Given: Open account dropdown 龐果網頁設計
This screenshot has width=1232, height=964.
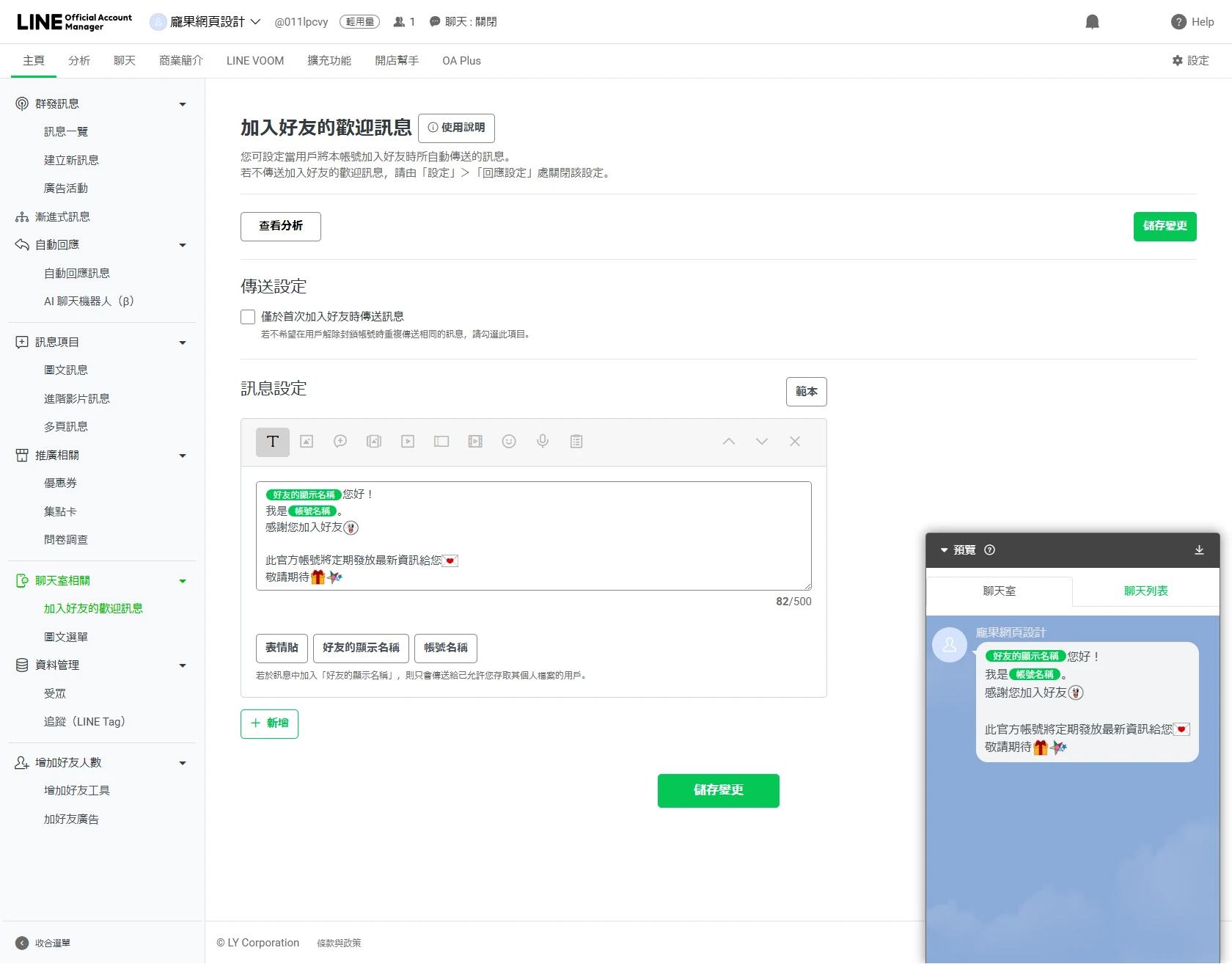Looking at the screenshot, I should pyautogui.click(x=216, y=22).
